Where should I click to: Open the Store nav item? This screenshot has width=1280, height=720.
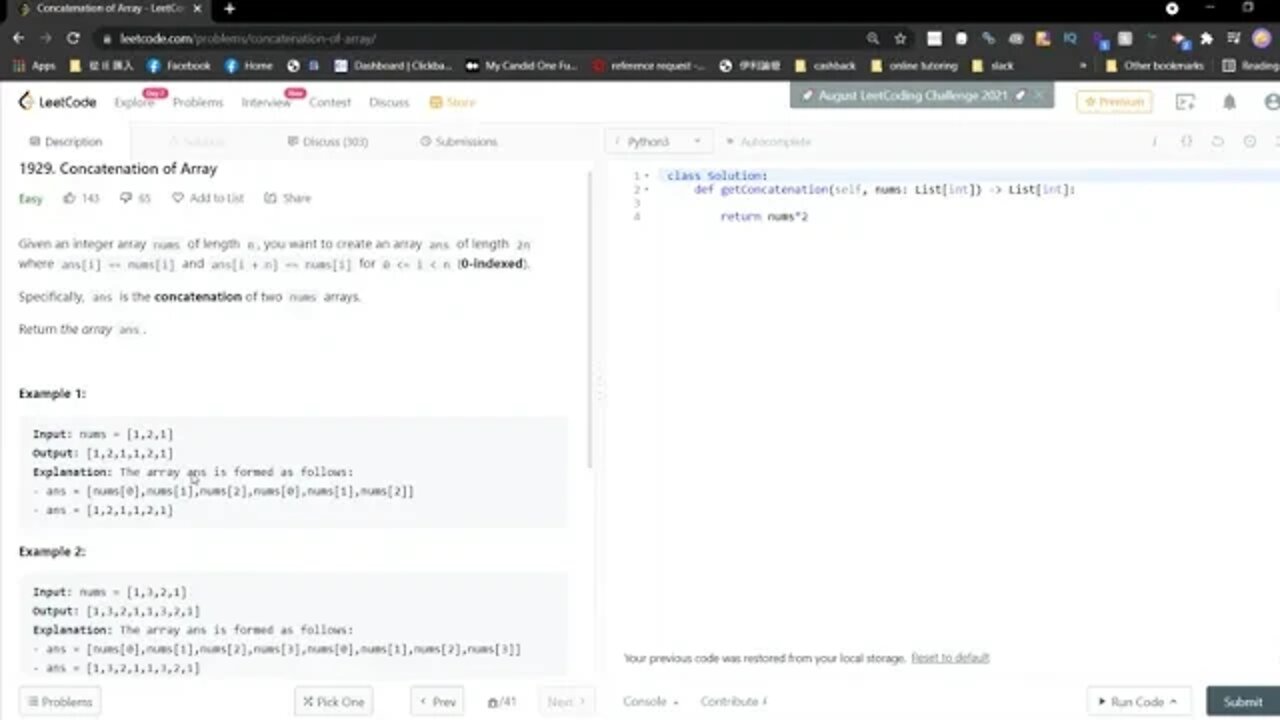pos(452,102)
